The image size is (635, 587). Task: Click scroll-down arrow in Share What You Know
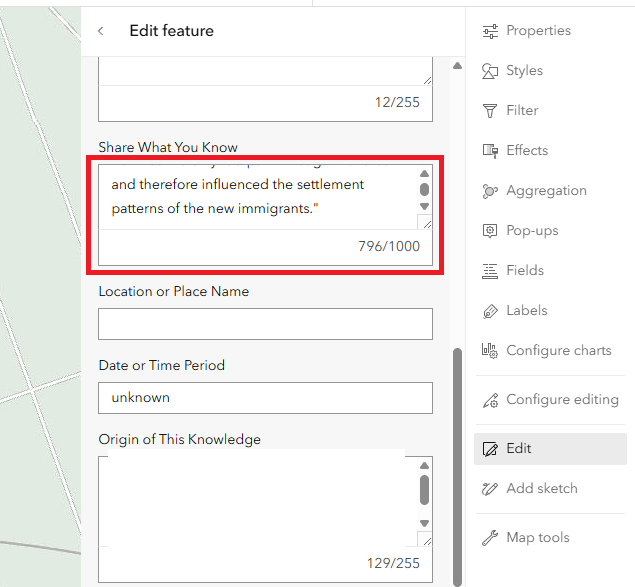[x=424, y=206]
